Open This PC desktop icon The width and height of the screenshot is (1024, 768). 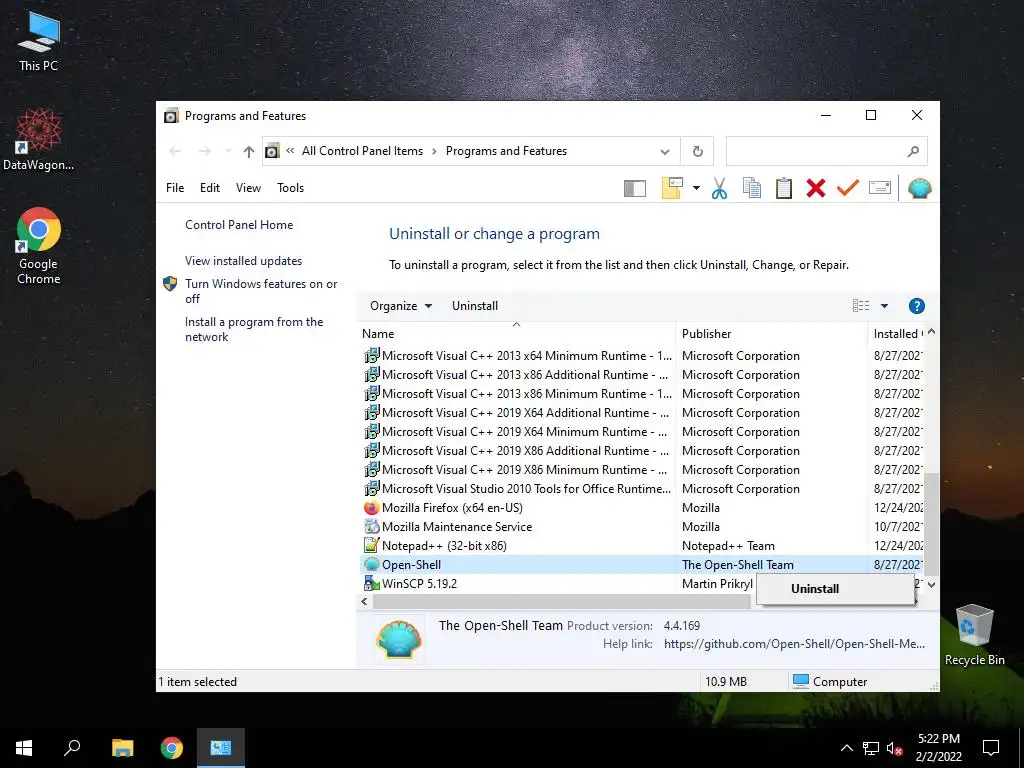pyautogui.click(x=39, y=42)
